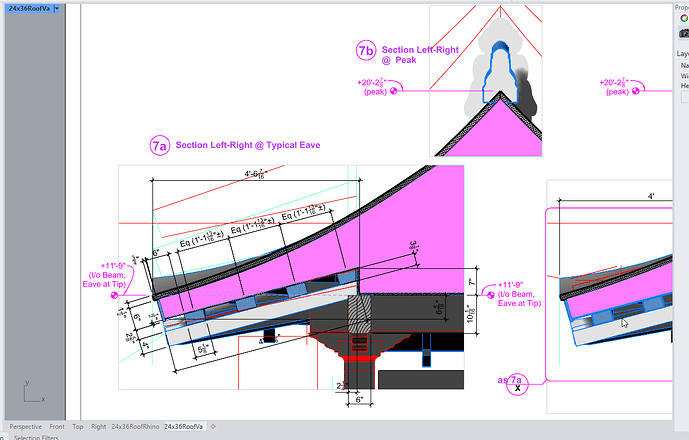Switch to the Perspective viewport tab
This screenshot has height=440, width=689.
click(25, 426)
